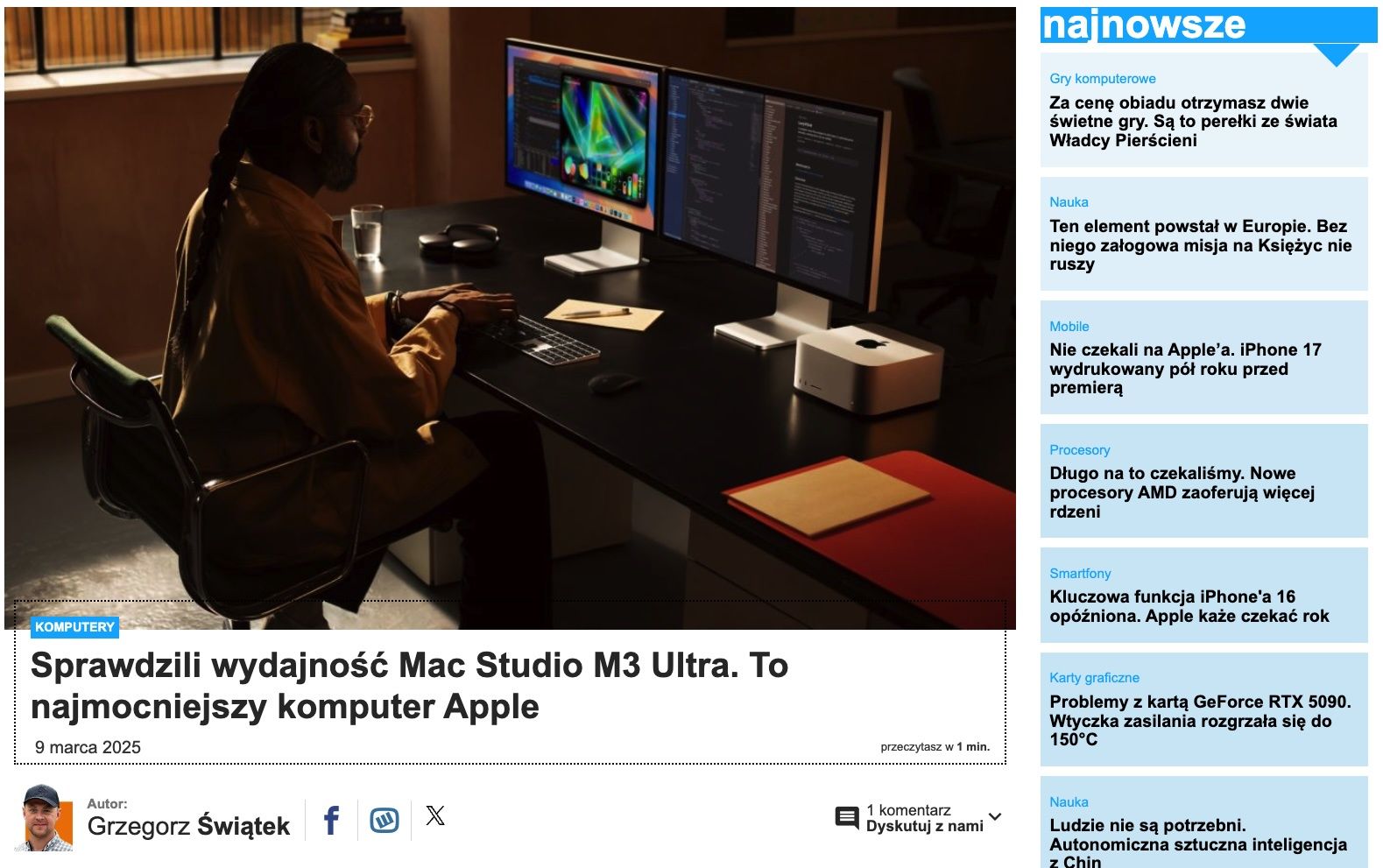Image resolution: width=1383 pixels, height=868 pixels.
Task: Open the 'Procesory' category link
Action: (x=1080, y=450)
